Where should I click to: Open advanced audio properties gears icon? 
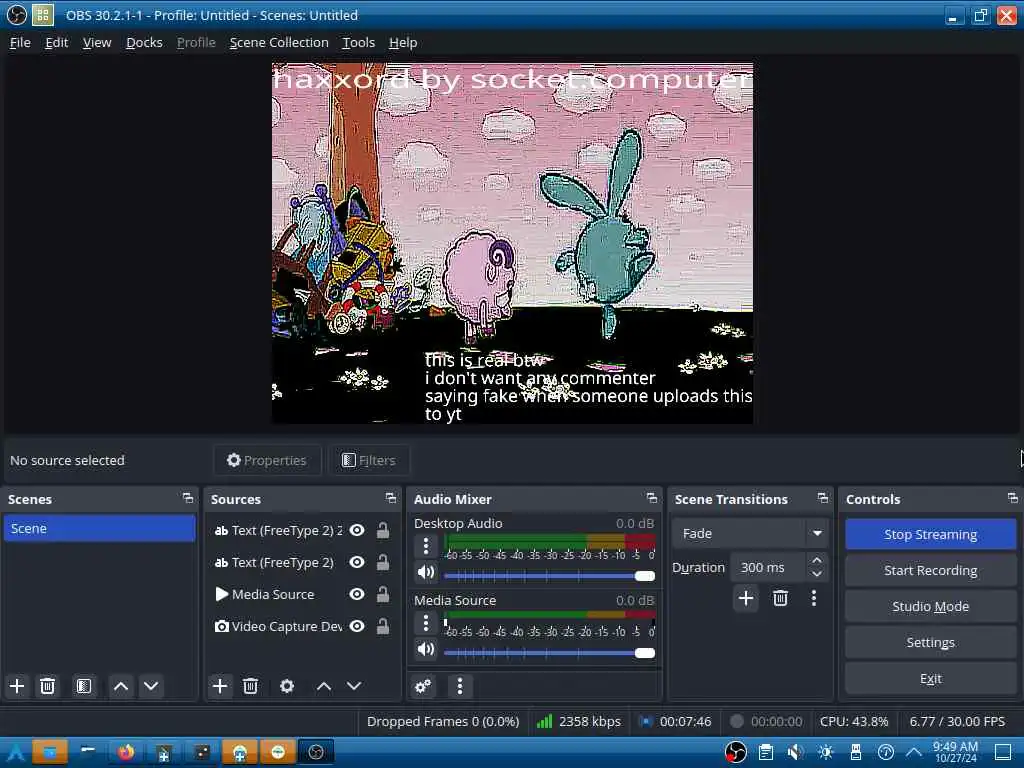423,686
